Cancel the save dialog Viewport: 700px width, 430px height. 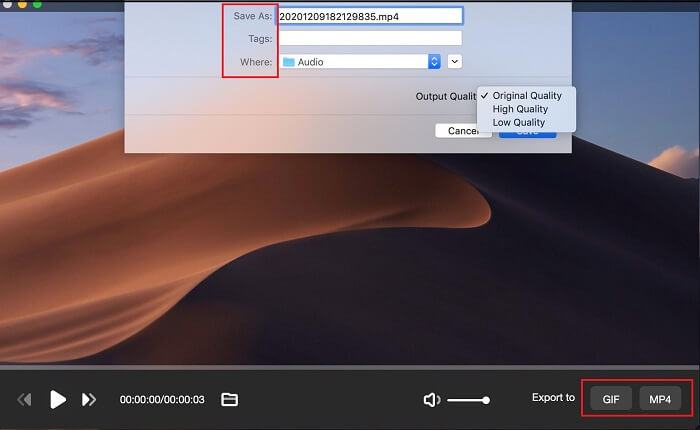462,130
